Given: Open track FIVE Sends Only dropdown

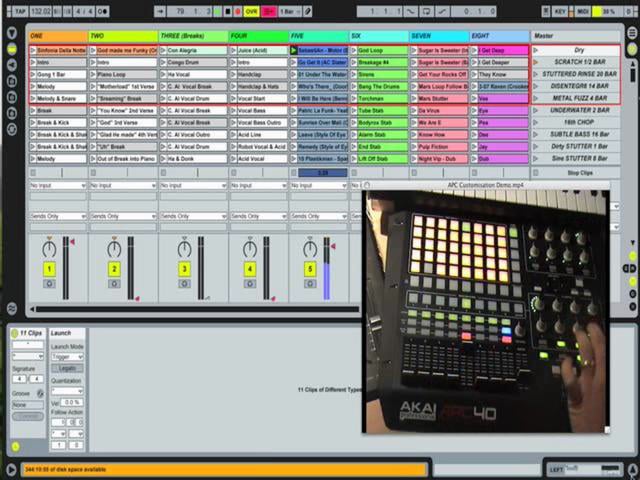Looking at the screenshot, I should click(318, 216).
